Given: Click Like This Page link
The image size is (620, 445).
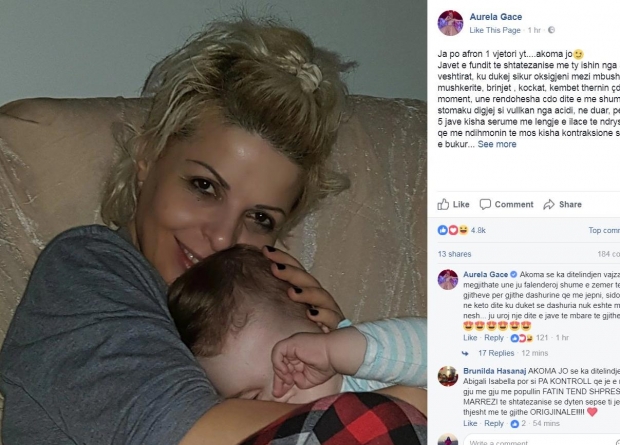Looking at the screenshot, I should [x=495, y=30].
